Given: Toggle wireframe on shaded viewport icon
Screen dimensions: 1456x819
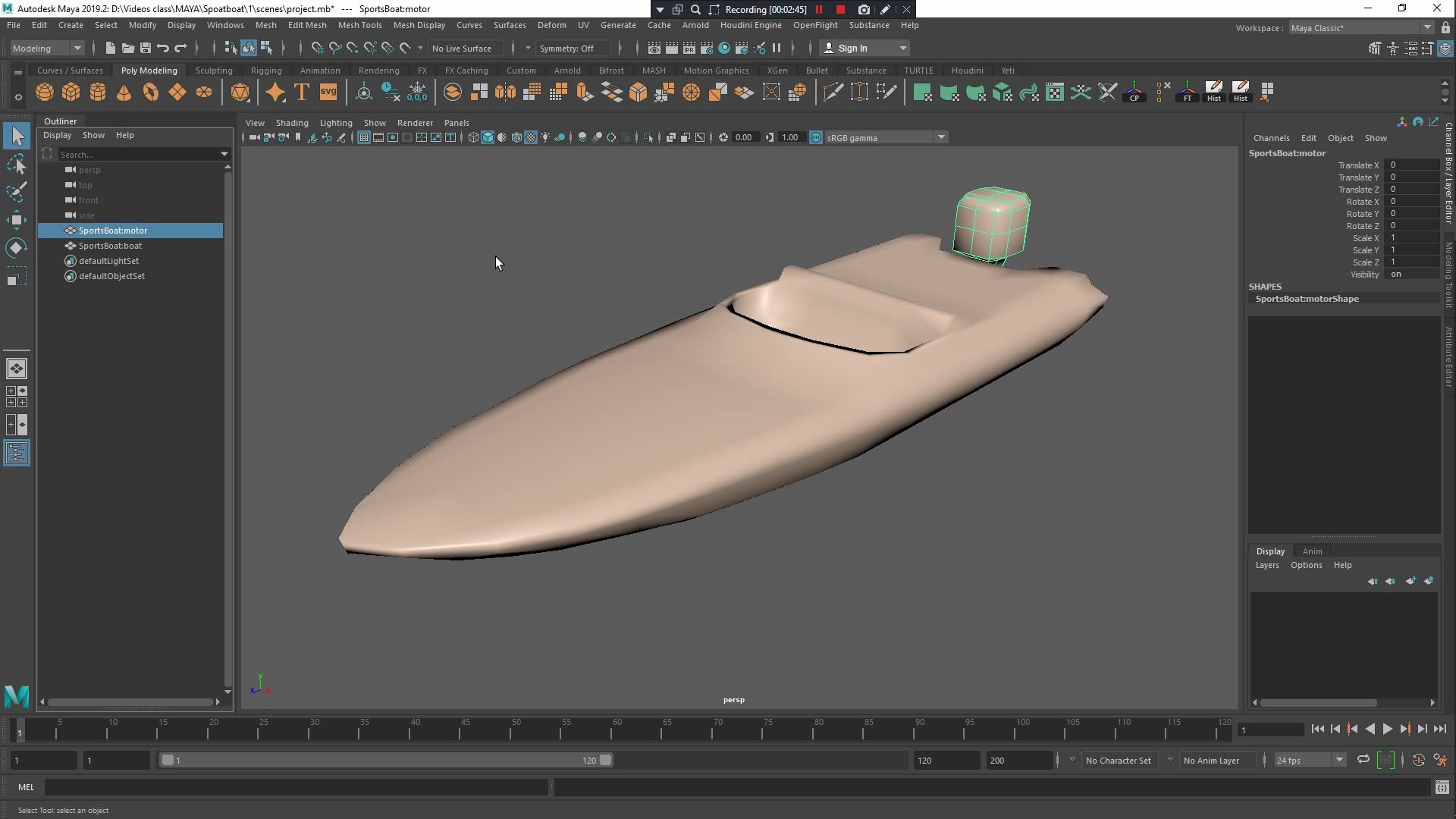Looking at the screenshot, I should (516, 137).
